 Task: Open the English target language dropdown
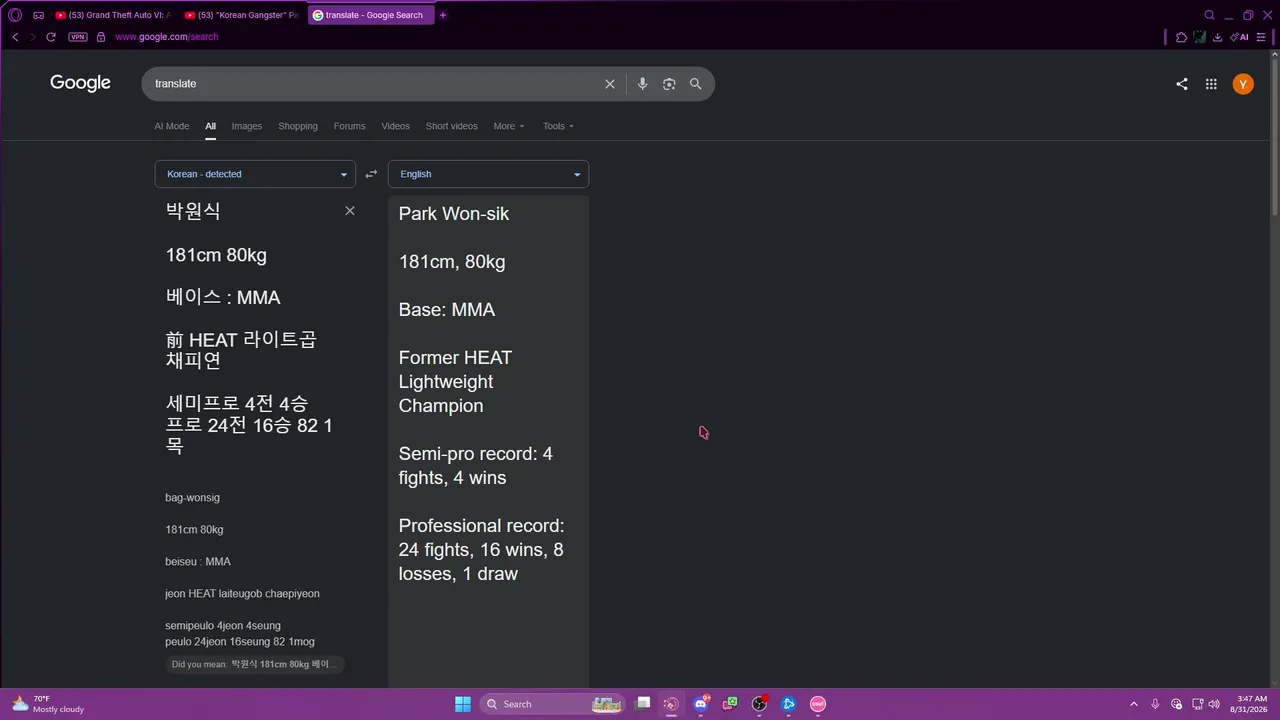pos(488,174)
